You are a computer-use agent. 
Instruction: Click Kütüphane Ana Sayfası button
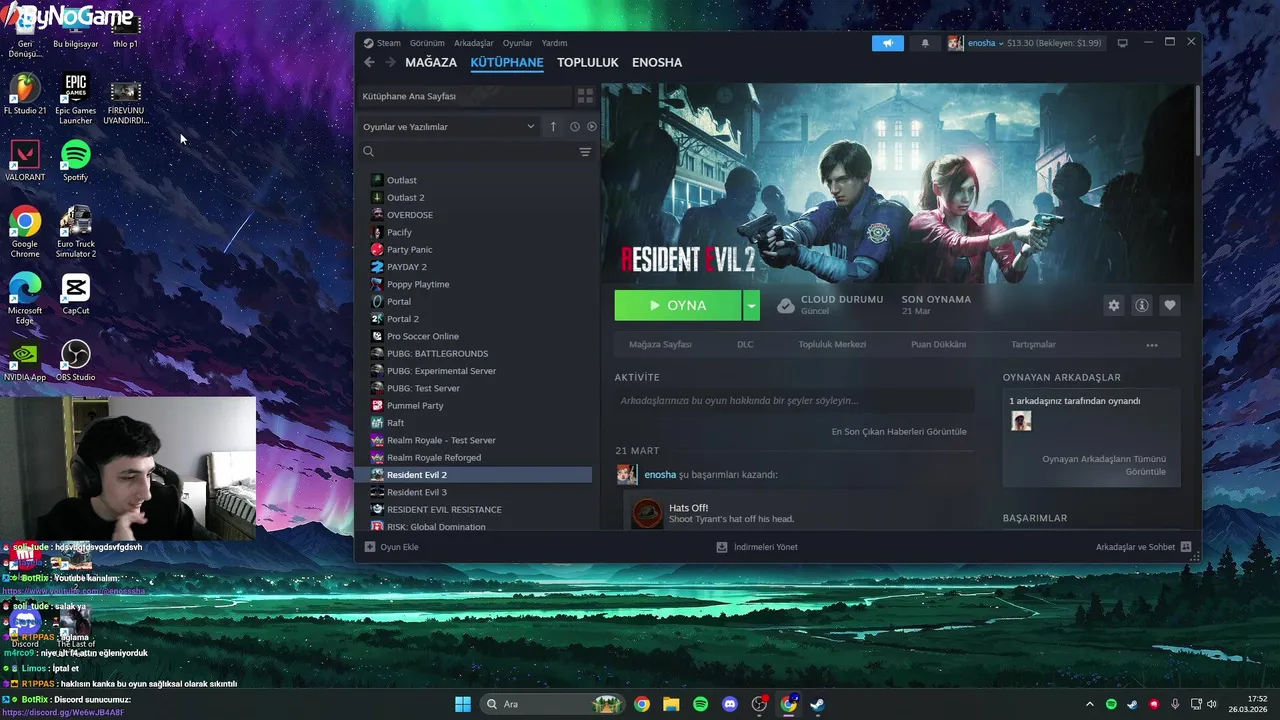coord(464,96)
